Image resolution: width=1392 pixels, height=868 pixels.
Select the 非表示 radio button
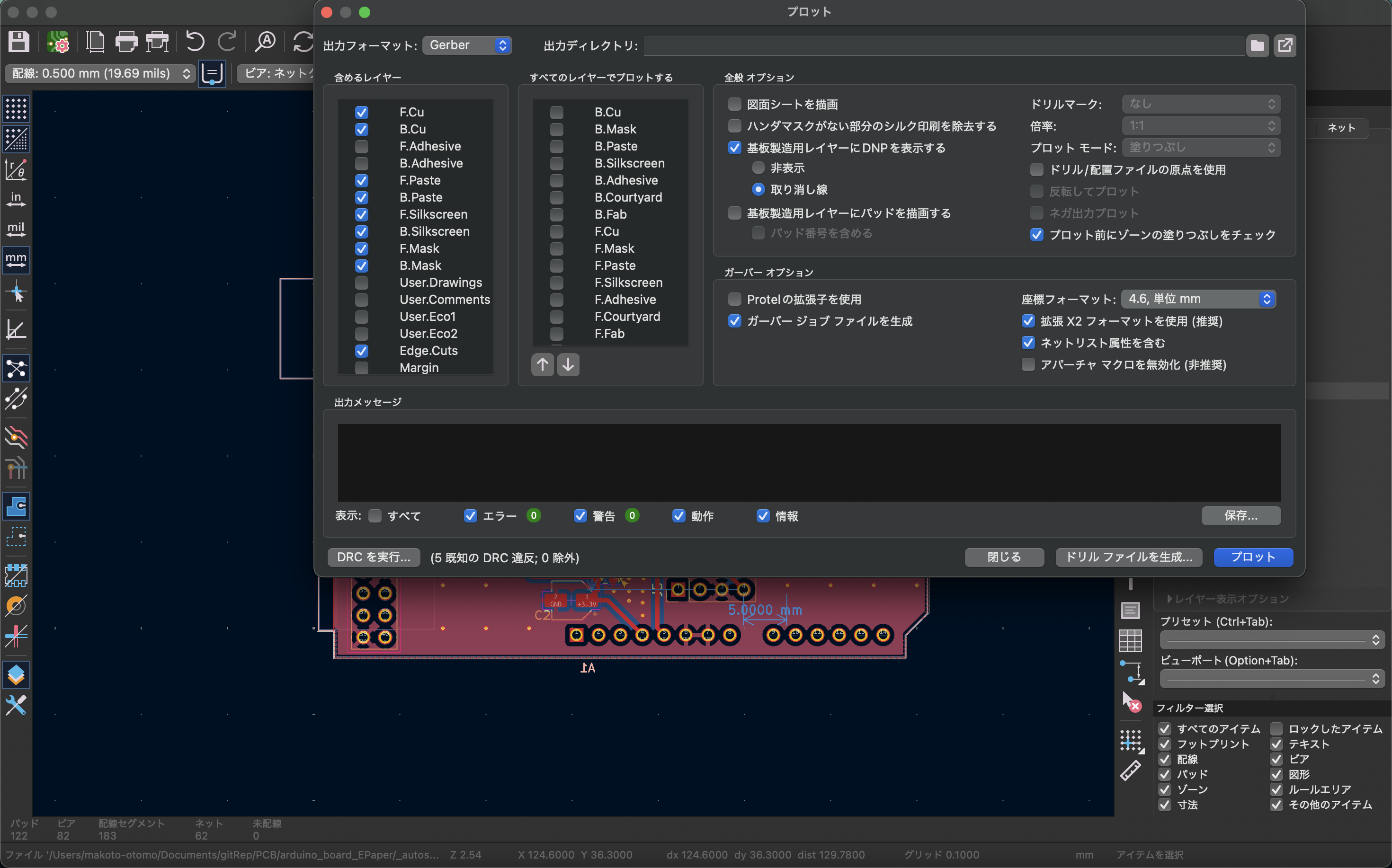pos(758,168)
